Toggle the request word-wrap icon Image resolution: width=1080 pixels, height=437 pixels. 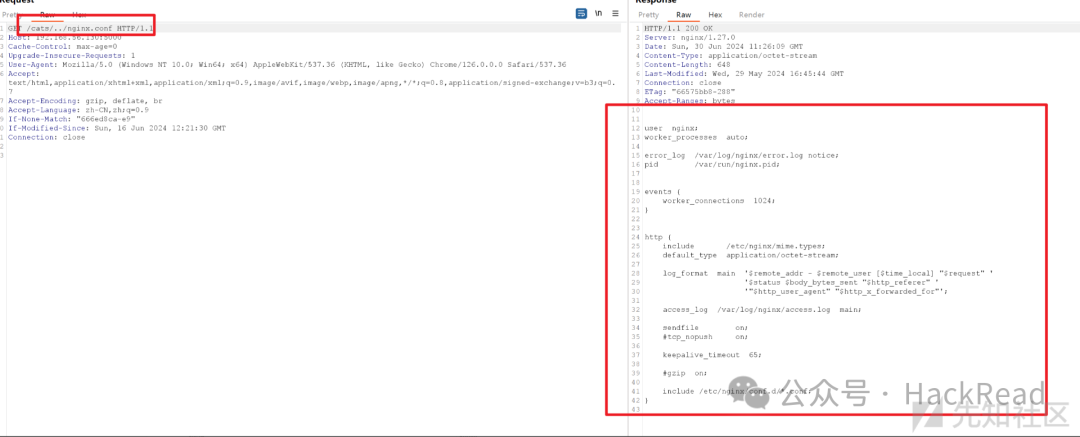(581, 13)
